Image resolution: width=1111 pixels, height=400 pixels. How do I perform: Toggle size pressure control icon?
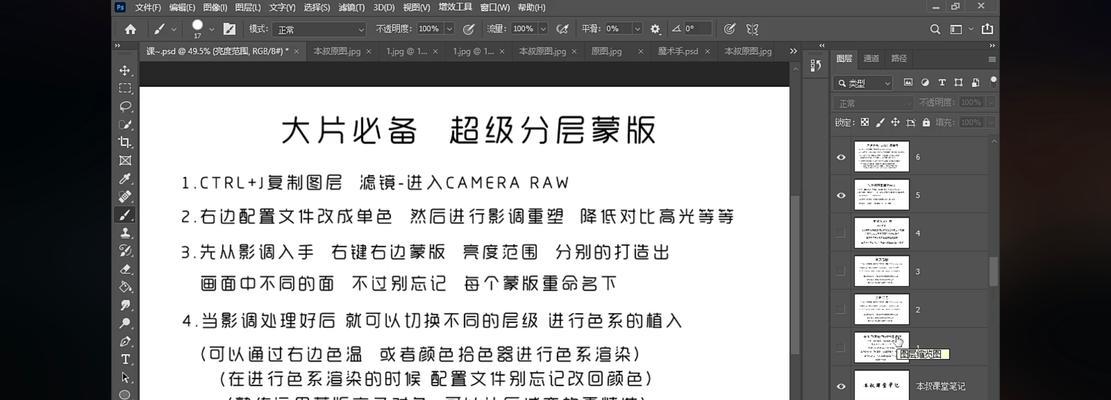(x=729, y=29)
